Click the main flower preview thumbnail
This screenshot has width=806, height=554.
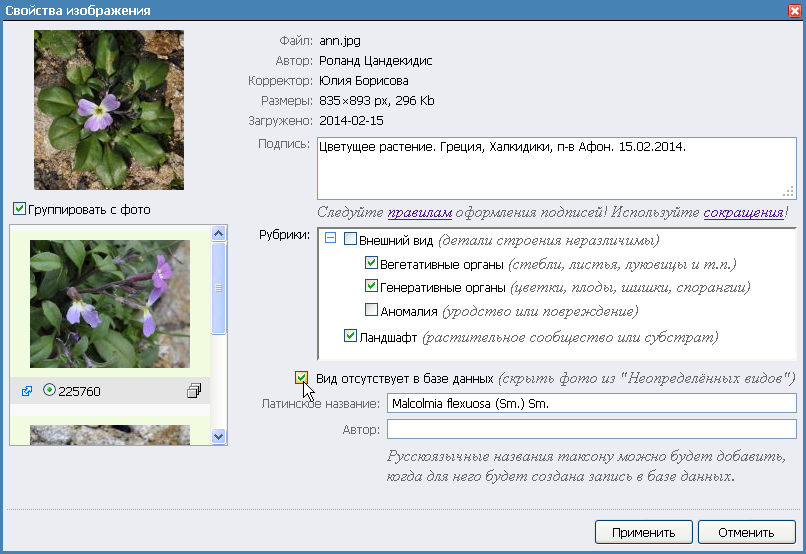[x=108, y=109]
